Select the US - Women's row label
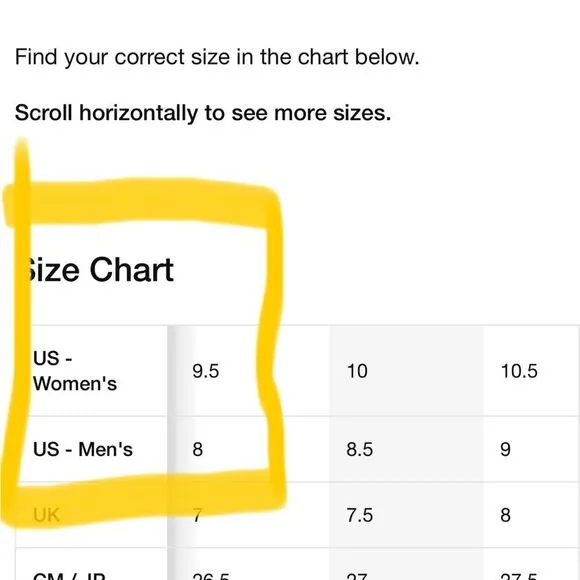The image size is (580, 580). tap(75, 371)
